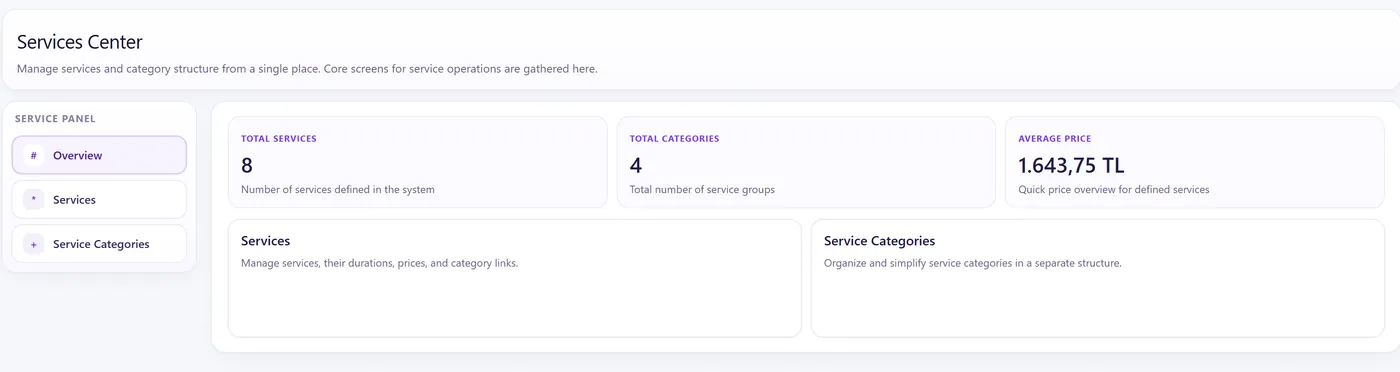Screen dimensions: 1400x372
Task: Click 'Organize and simplify service categories' description
Action: tap(973, 264)
